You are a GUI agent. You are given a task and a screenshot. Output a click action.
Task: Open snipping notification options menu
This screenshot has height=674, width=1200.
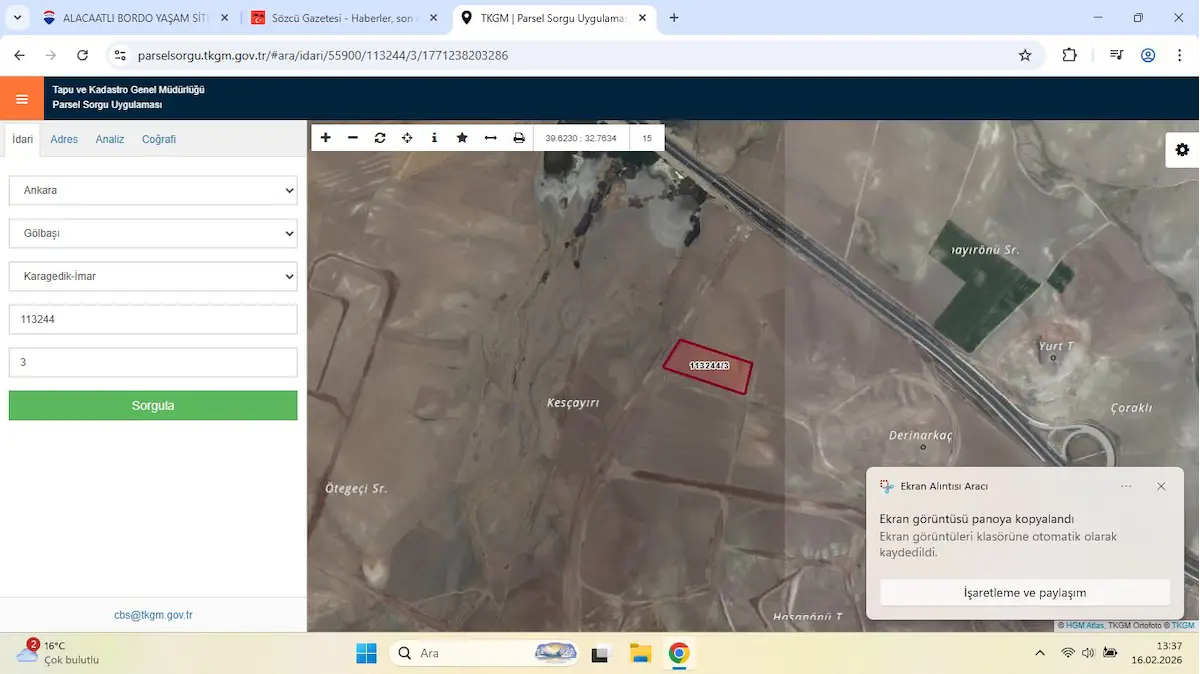(1126, 486)
